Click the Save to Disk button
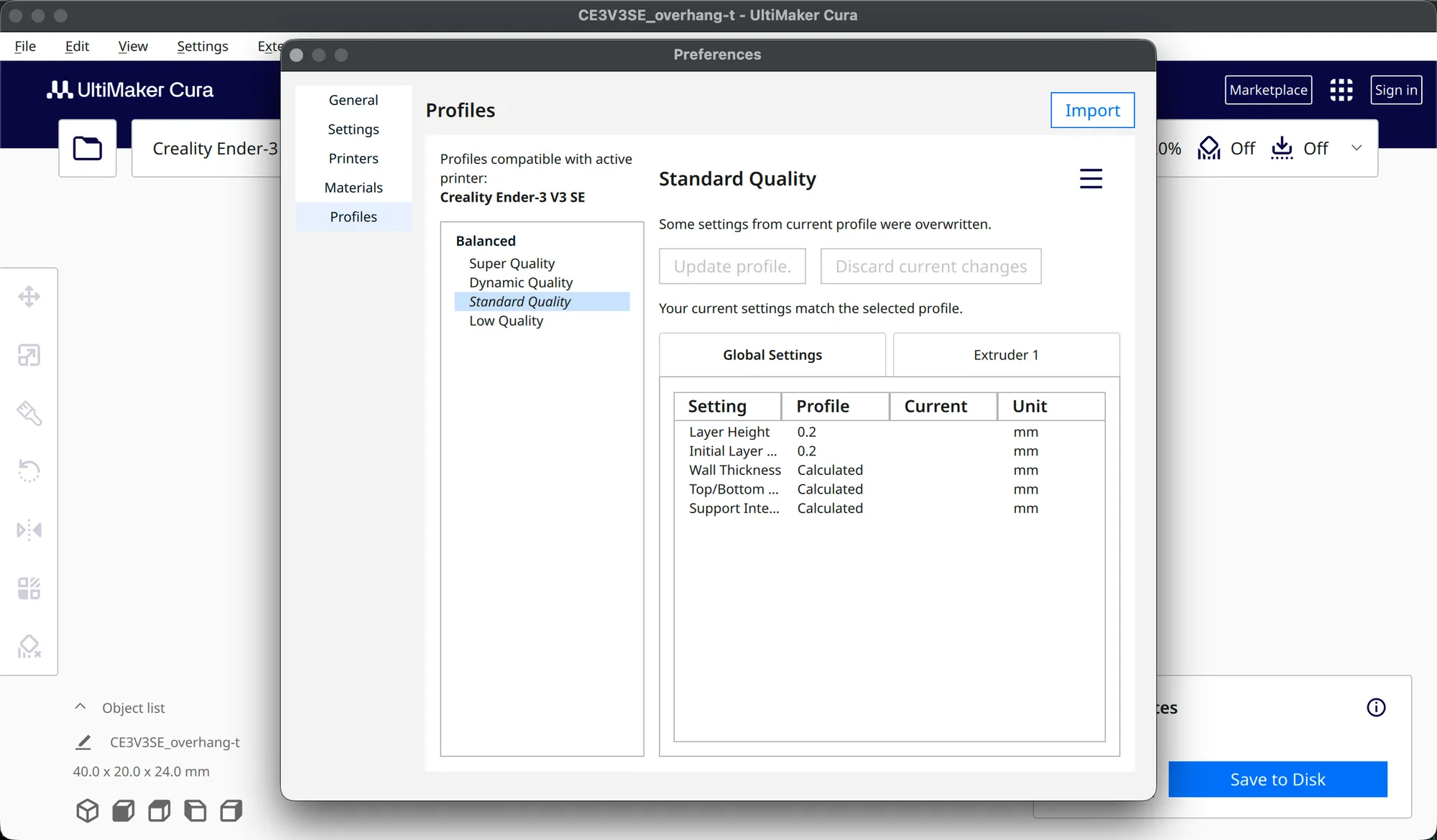 pos(1277,780)
